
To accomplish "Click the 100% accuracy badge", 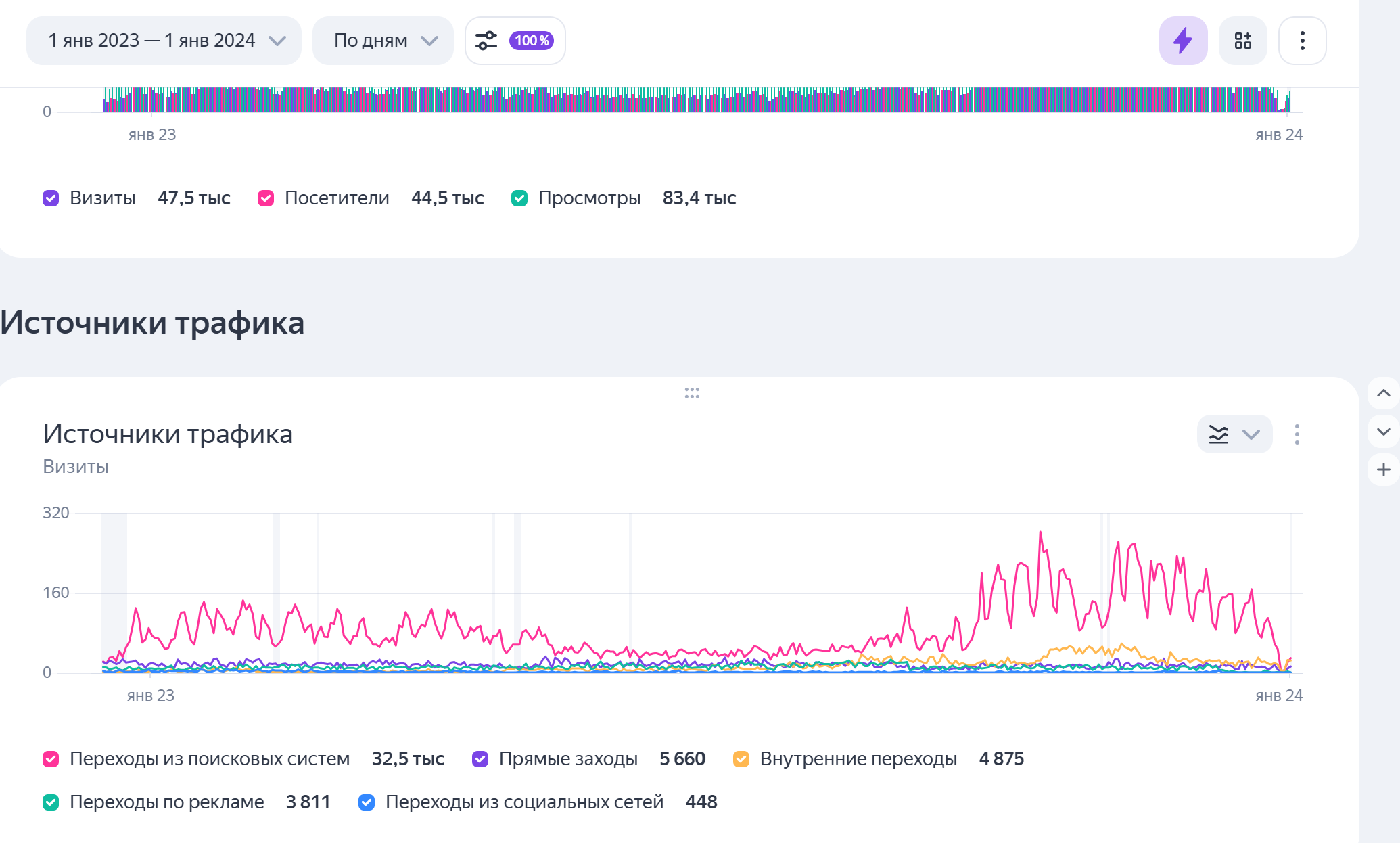I will click(532, 41).
